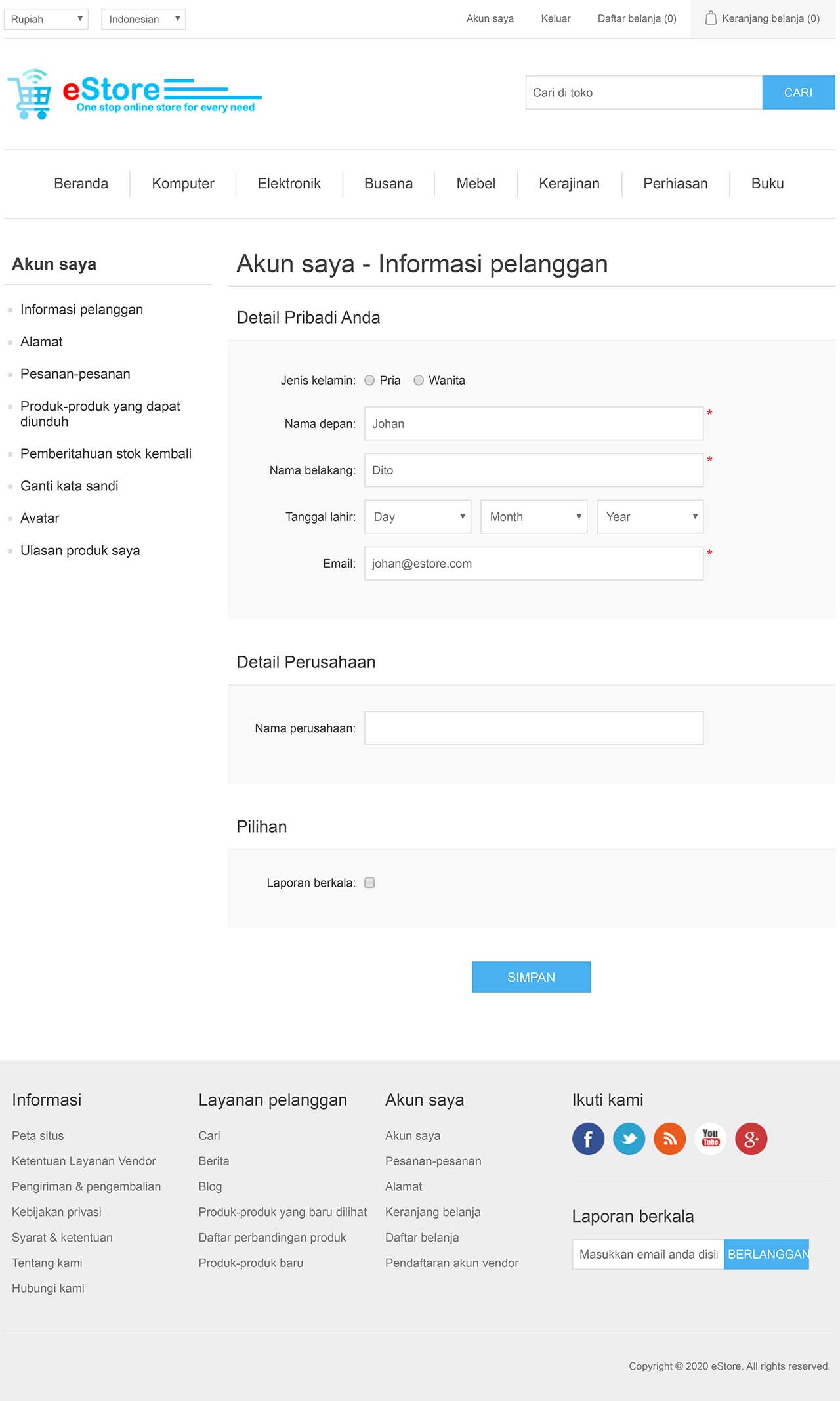The image size is (840, 1401).
Task: Open the Rupiah currency selector
Action: [46, 19]
